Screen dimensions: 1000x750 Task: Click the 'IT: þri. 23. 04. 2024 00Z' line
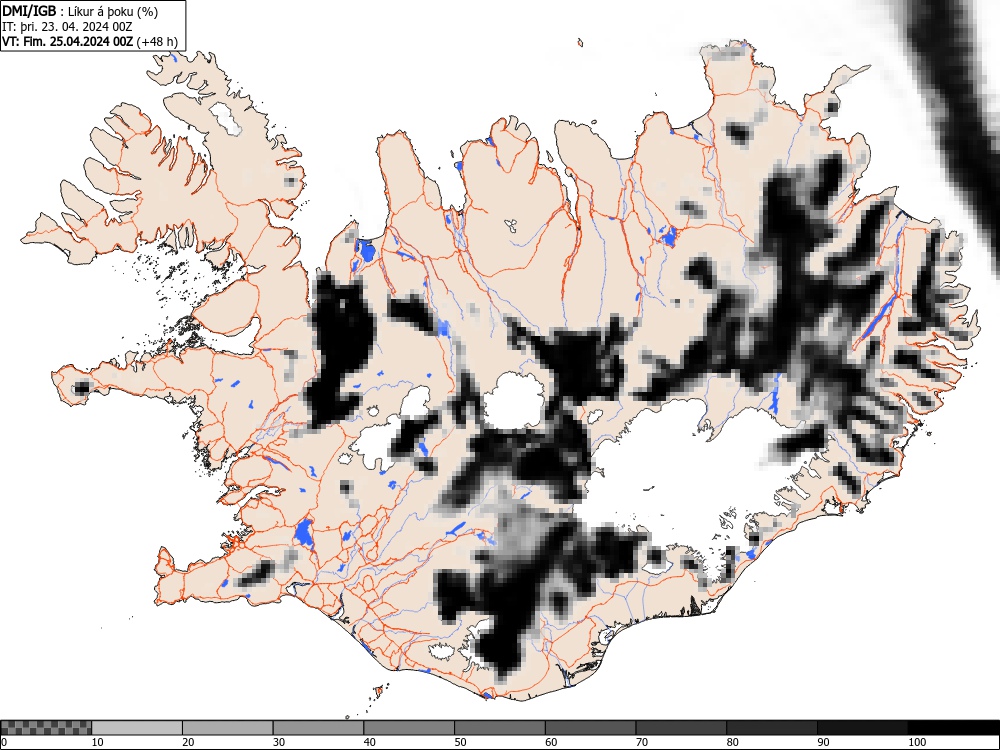click(67, 26)
